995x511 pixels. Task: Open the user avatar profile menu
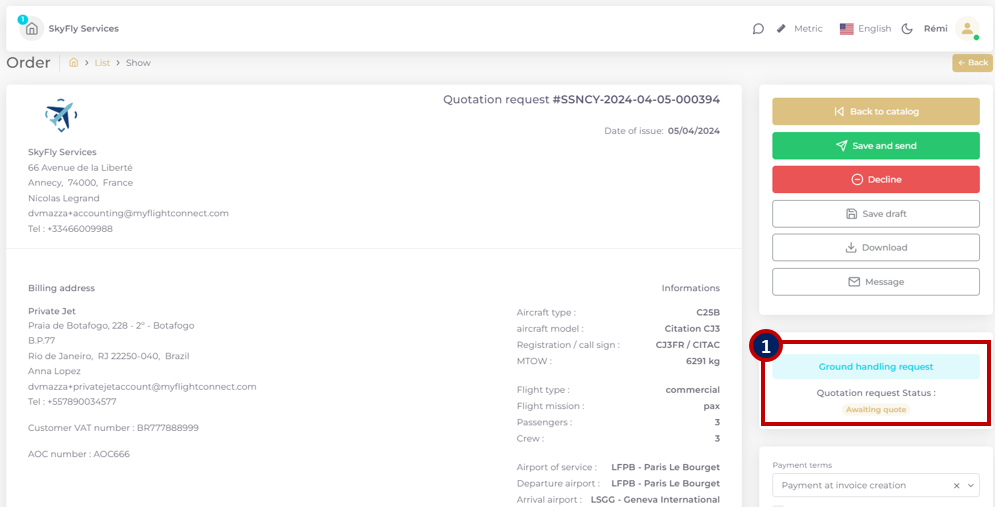pyautogui.click(x=967, y=29)
